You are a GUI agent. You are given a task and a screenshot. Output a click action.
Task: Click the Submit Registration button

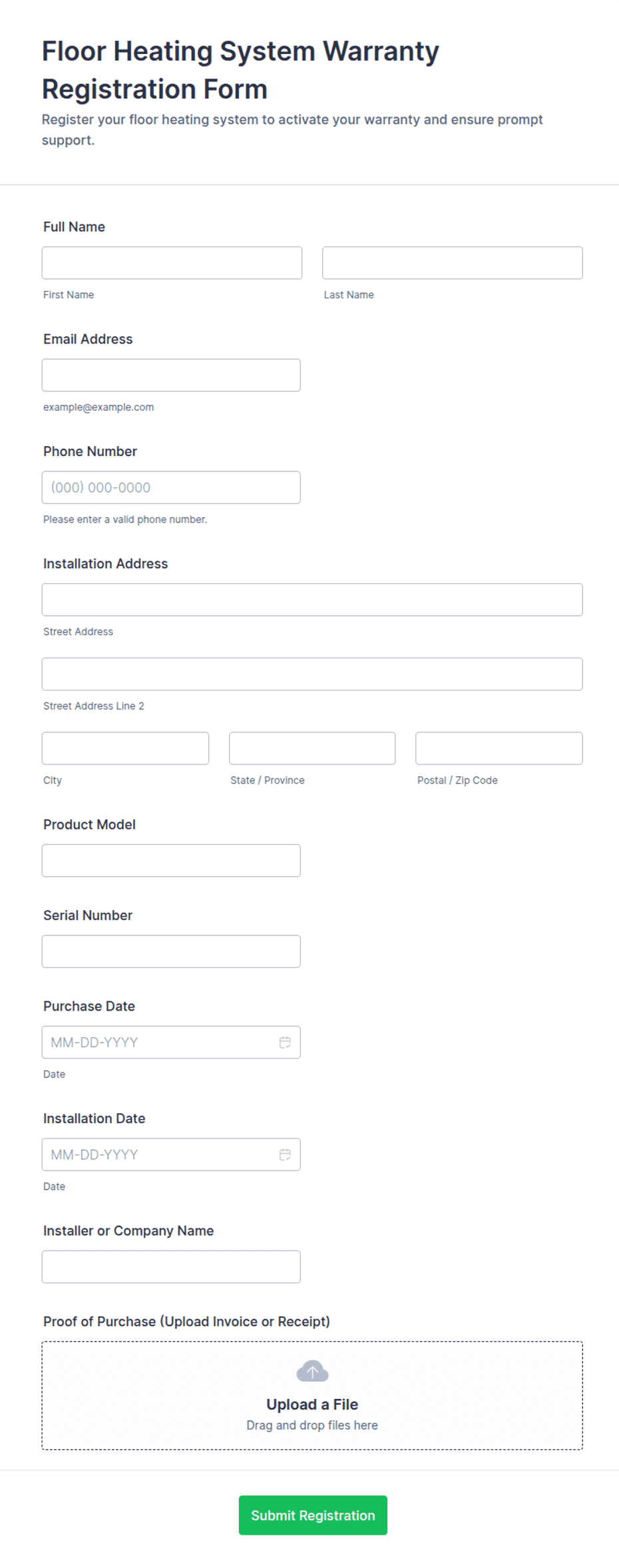(x=313, y=1515)
